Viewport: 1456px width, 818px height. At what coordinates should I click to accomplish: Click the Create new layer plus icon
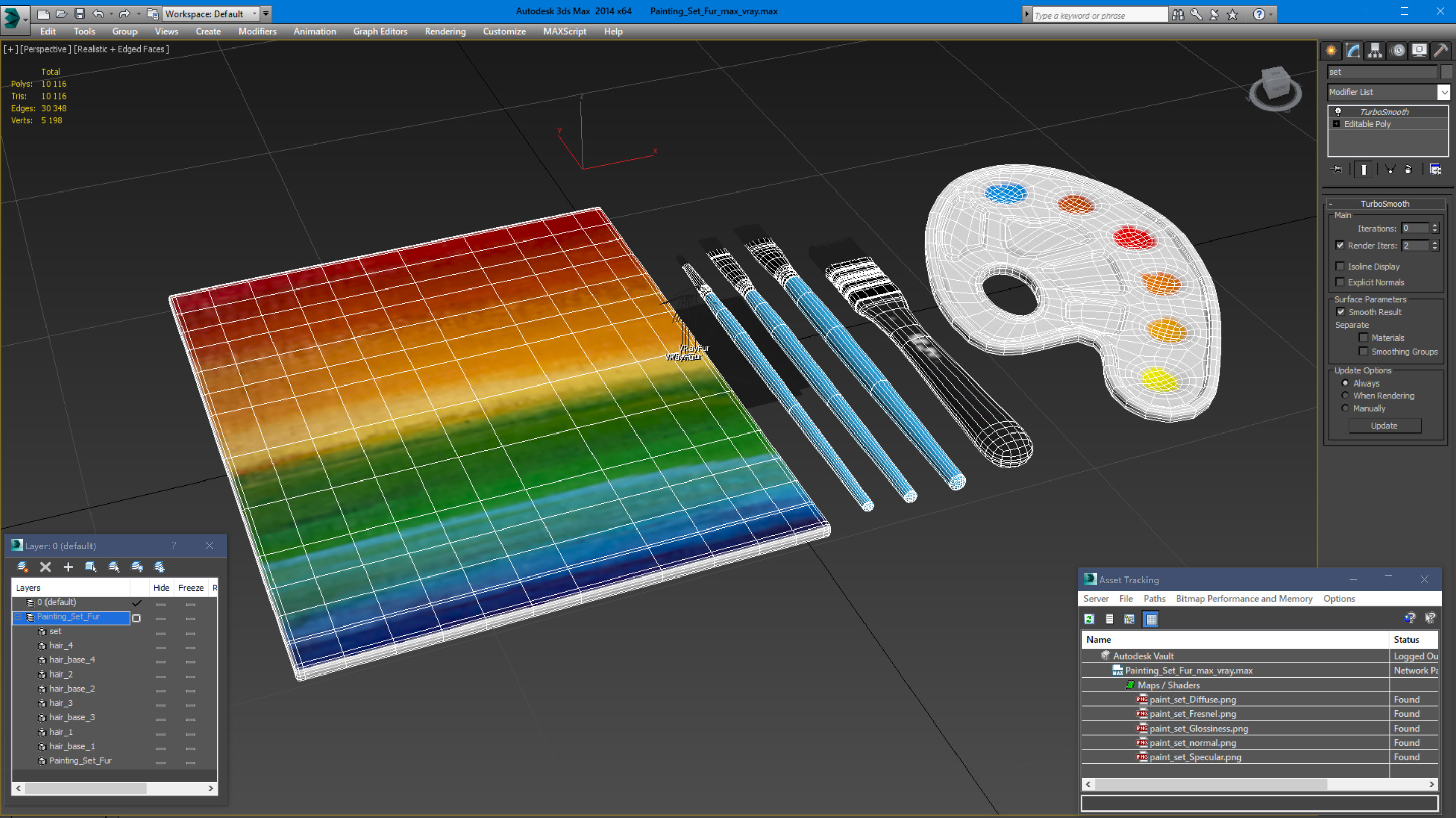pyautogui.click(x=68, y=566)
